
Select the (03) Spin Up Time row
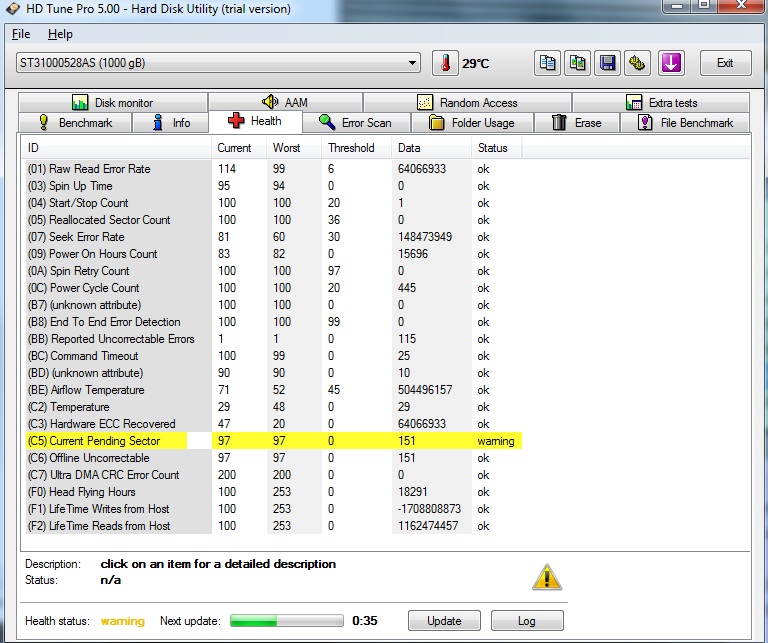272,186
